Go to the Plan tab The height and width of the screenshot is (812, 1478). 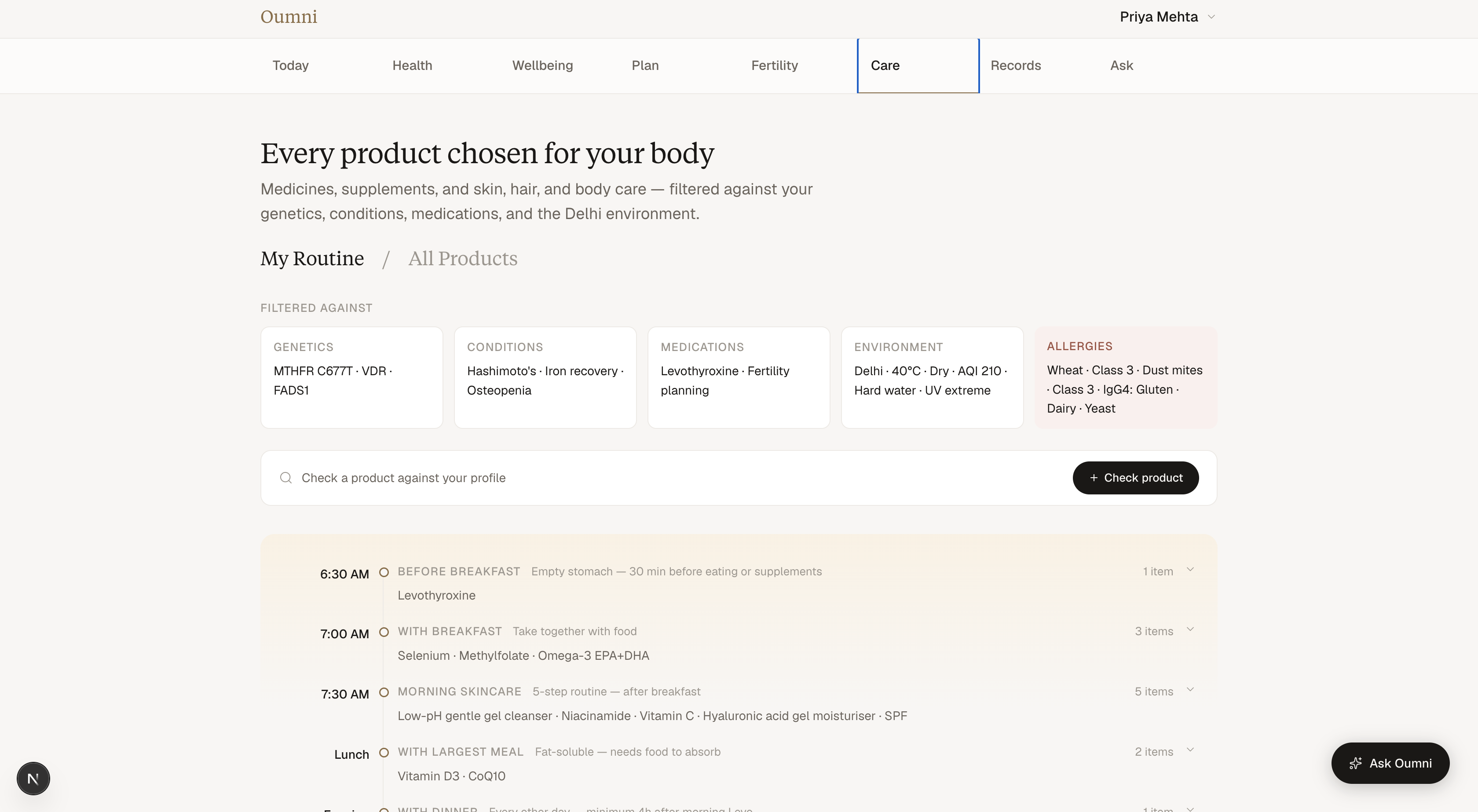tap(645, 66)
